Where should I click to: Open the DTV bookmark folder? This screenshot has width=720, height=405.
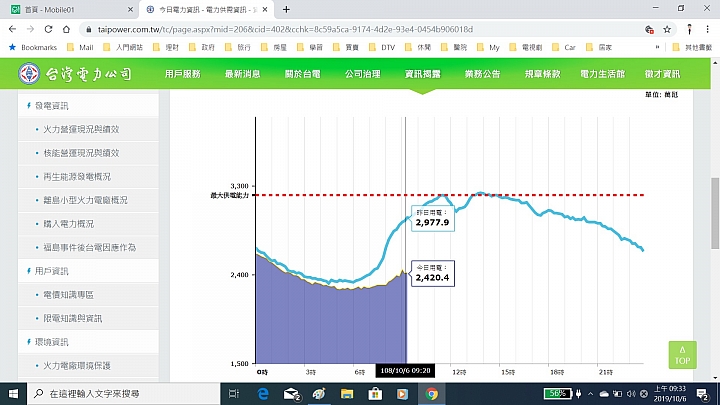pyautogui.click(x=382, y=47)
